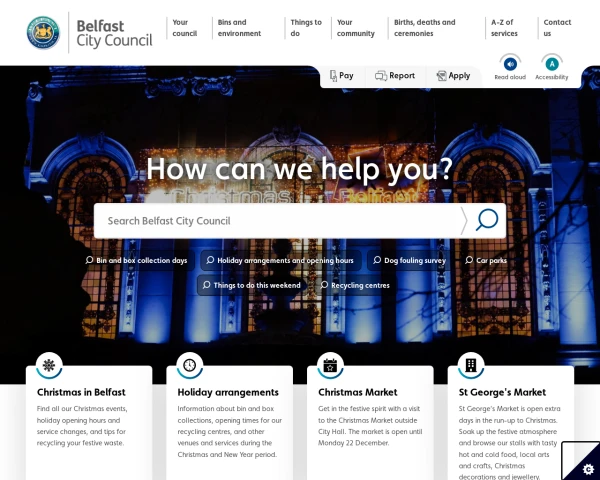The height and width of the screenshot is (480, 600).
Task: Click the Report quick action
Action: tap(395, 76)
